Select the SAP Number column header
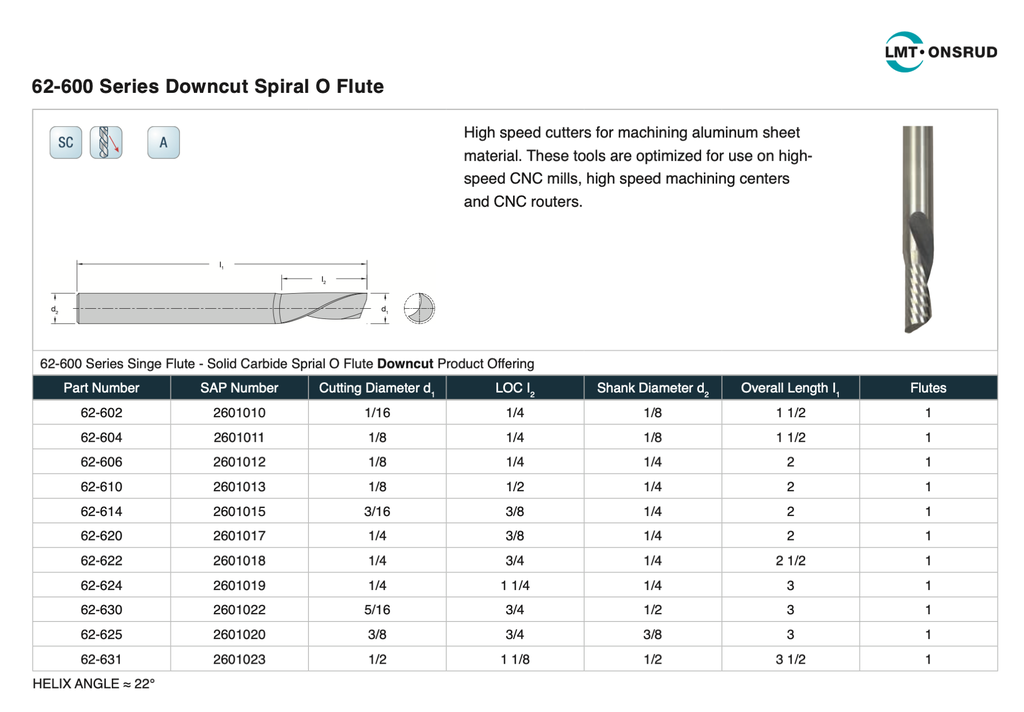Image resolution: width=1024 pixels, height=712 pixels. pos(239,388)
